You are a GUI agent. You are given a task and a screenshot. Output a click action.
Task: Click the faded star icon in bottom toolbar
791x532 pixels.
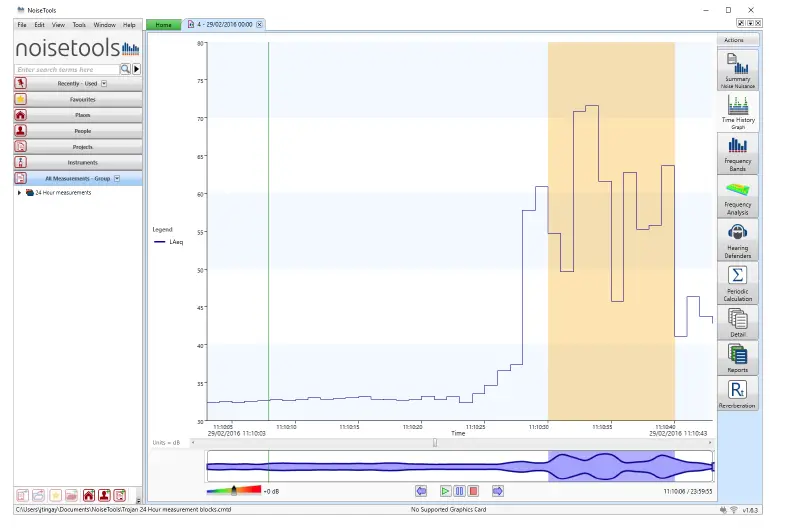tap(55, 495)
